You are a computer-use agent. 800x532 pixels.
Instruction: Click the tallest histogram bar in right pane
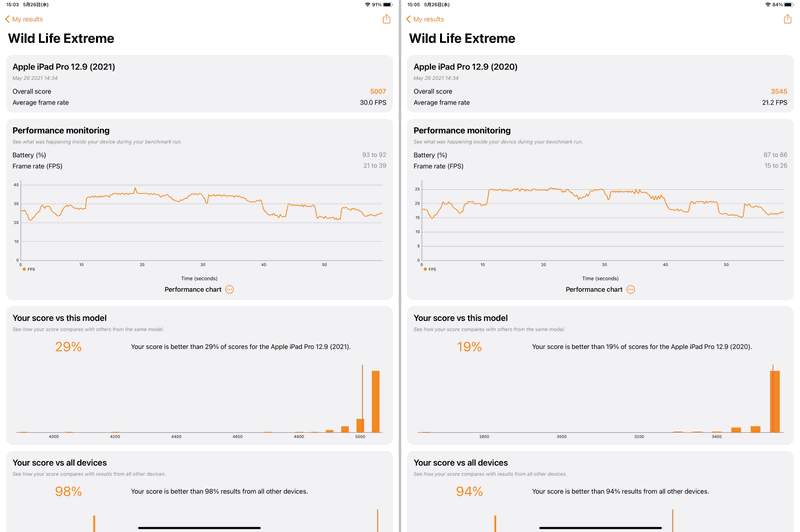pyautogui.click(x=774, y=402)
